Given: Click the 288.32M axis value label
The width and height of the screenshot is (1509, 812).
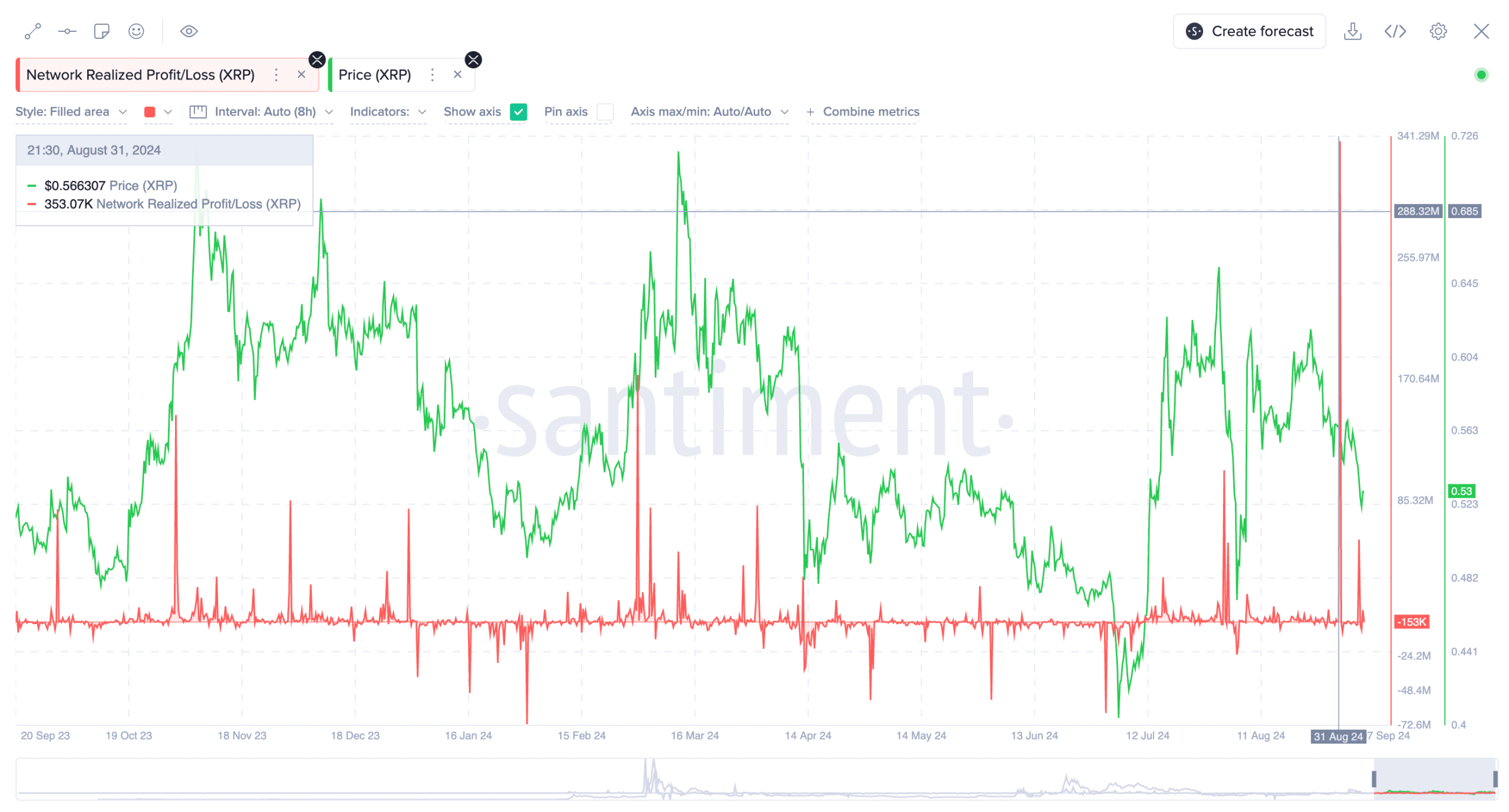Looking at the screenshot, I should coord(1418,211).
